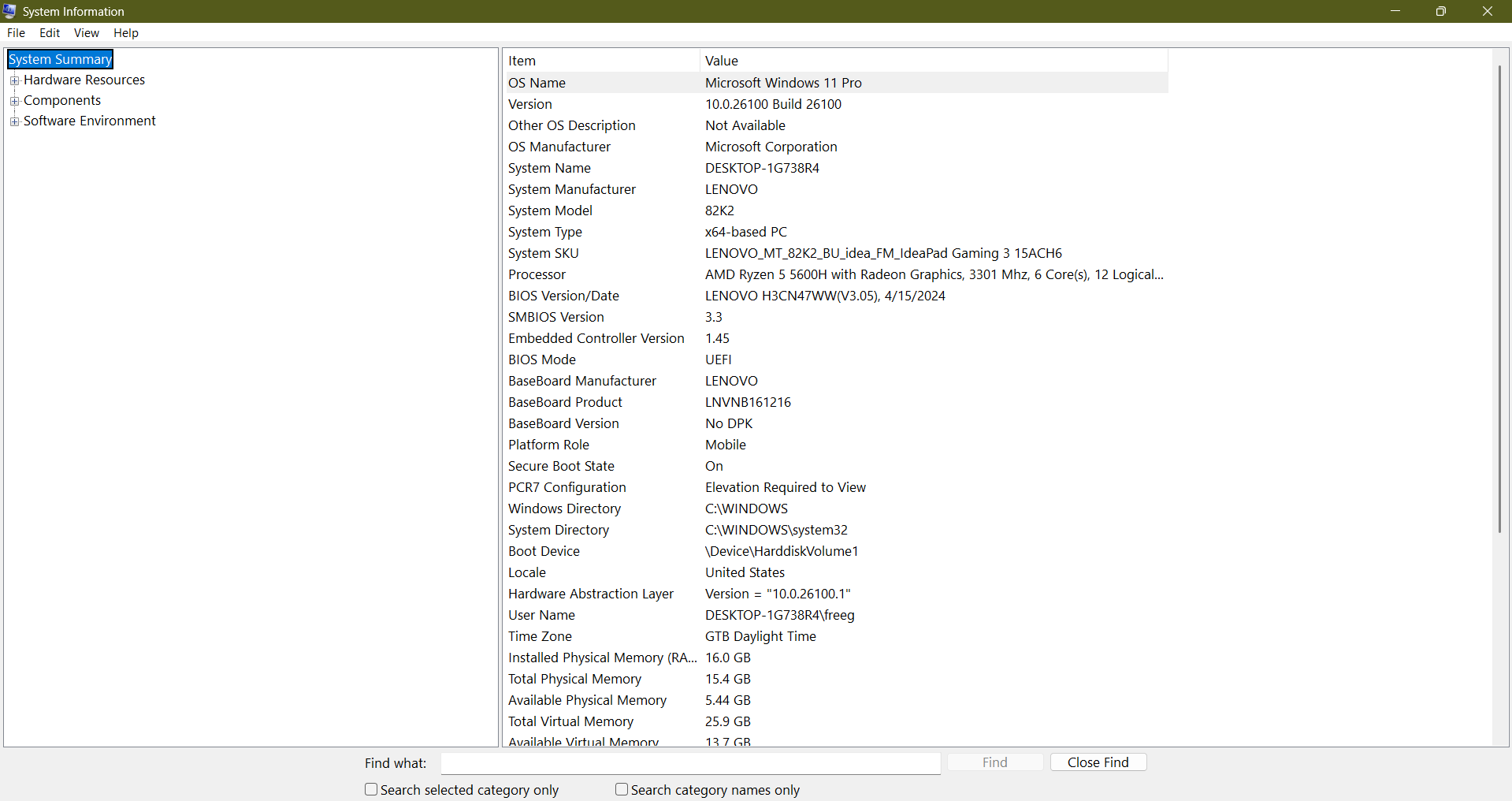Viewport: 1512px width, 801px height.
Task: Select the System Type row
Action: [x=836, y=232]
